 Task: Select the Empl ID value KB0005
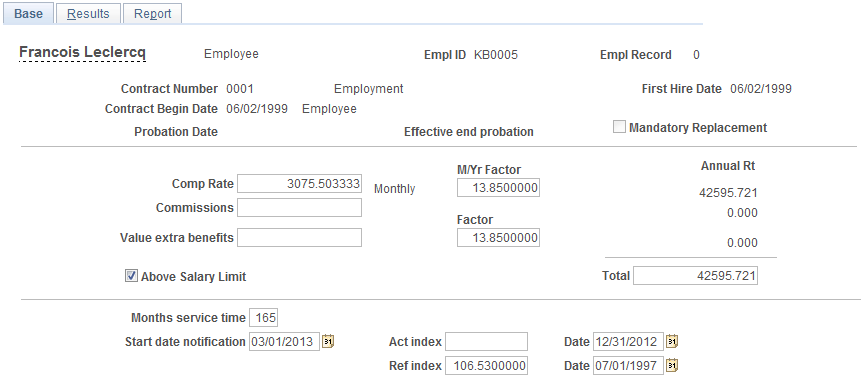pos(496,55)
